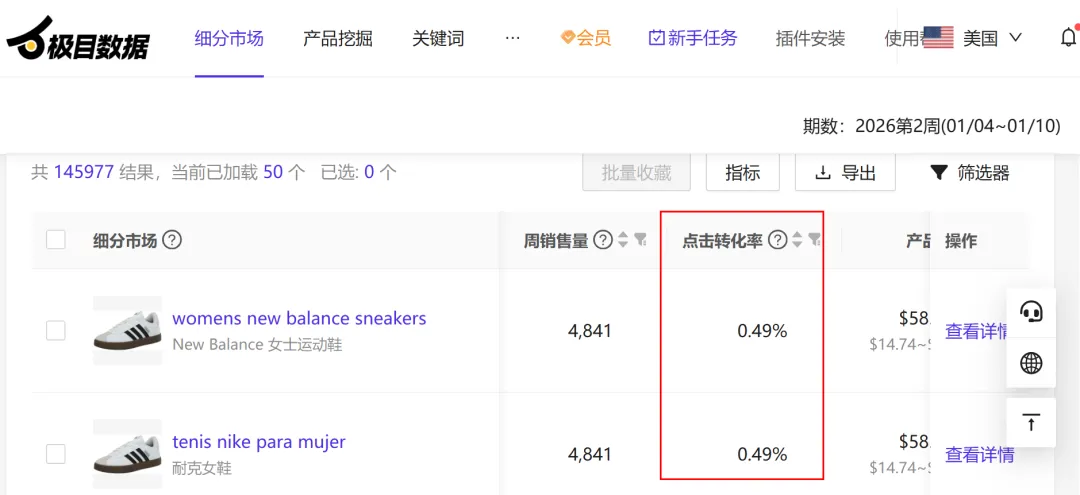Click help icon next to 细分市场 header

[172, 240]
